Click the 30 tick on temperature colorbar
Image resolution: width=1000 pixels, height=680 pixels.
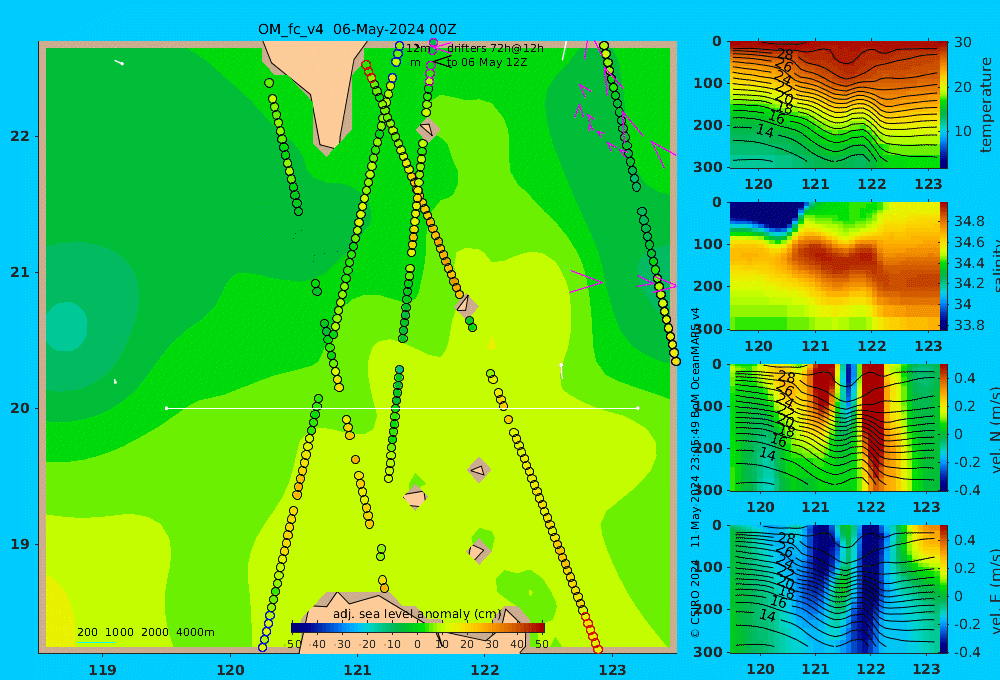click(x=962, y=42)
